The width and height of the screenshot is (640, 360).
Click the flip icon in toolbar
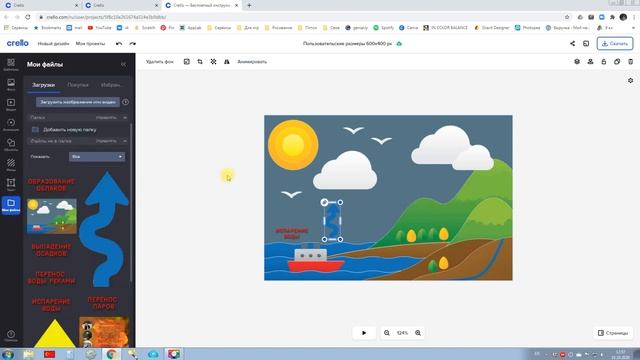point(227,62)
